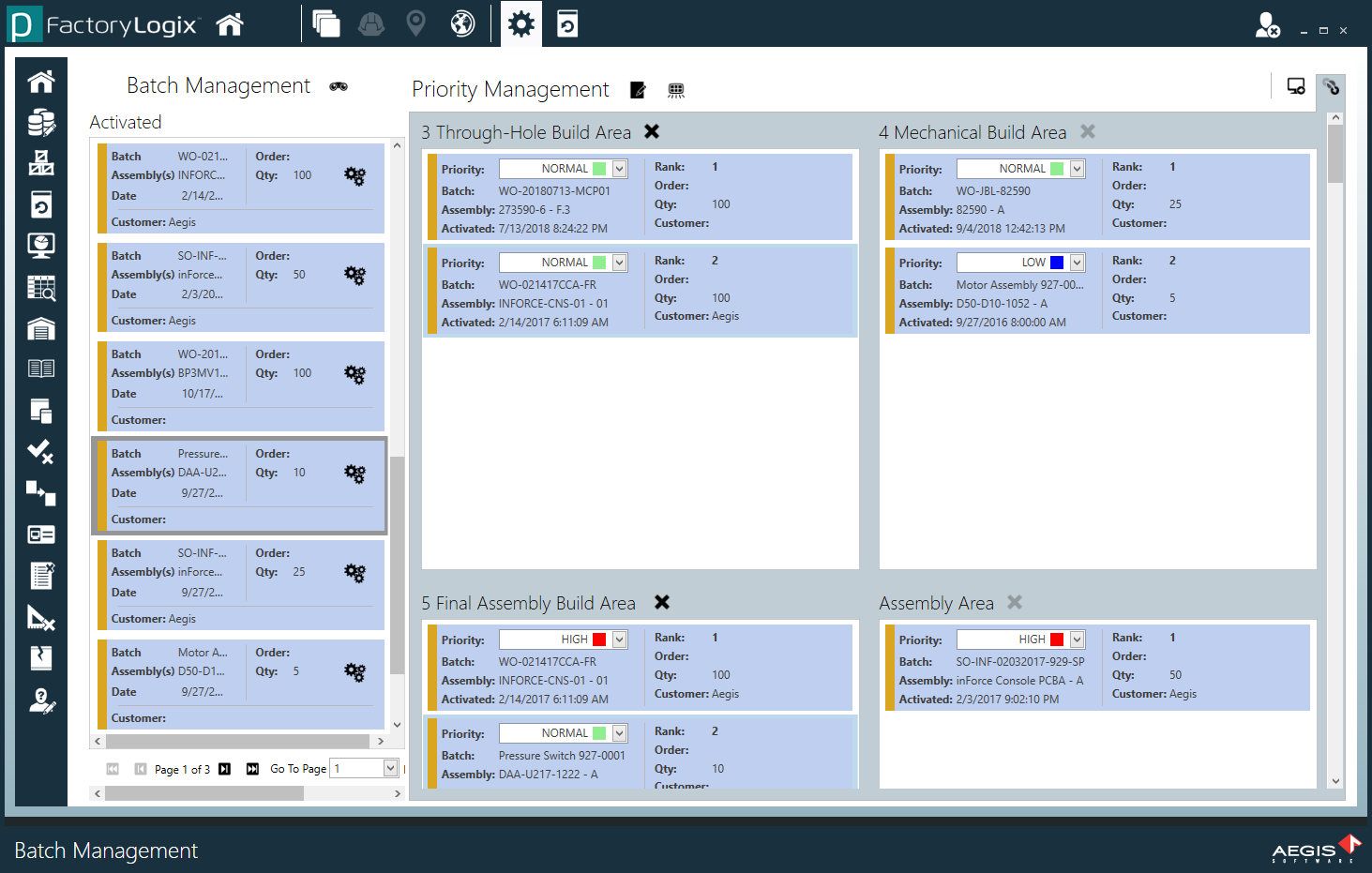Open gear options on the Motor Assembly batch card

click(354, 671)
